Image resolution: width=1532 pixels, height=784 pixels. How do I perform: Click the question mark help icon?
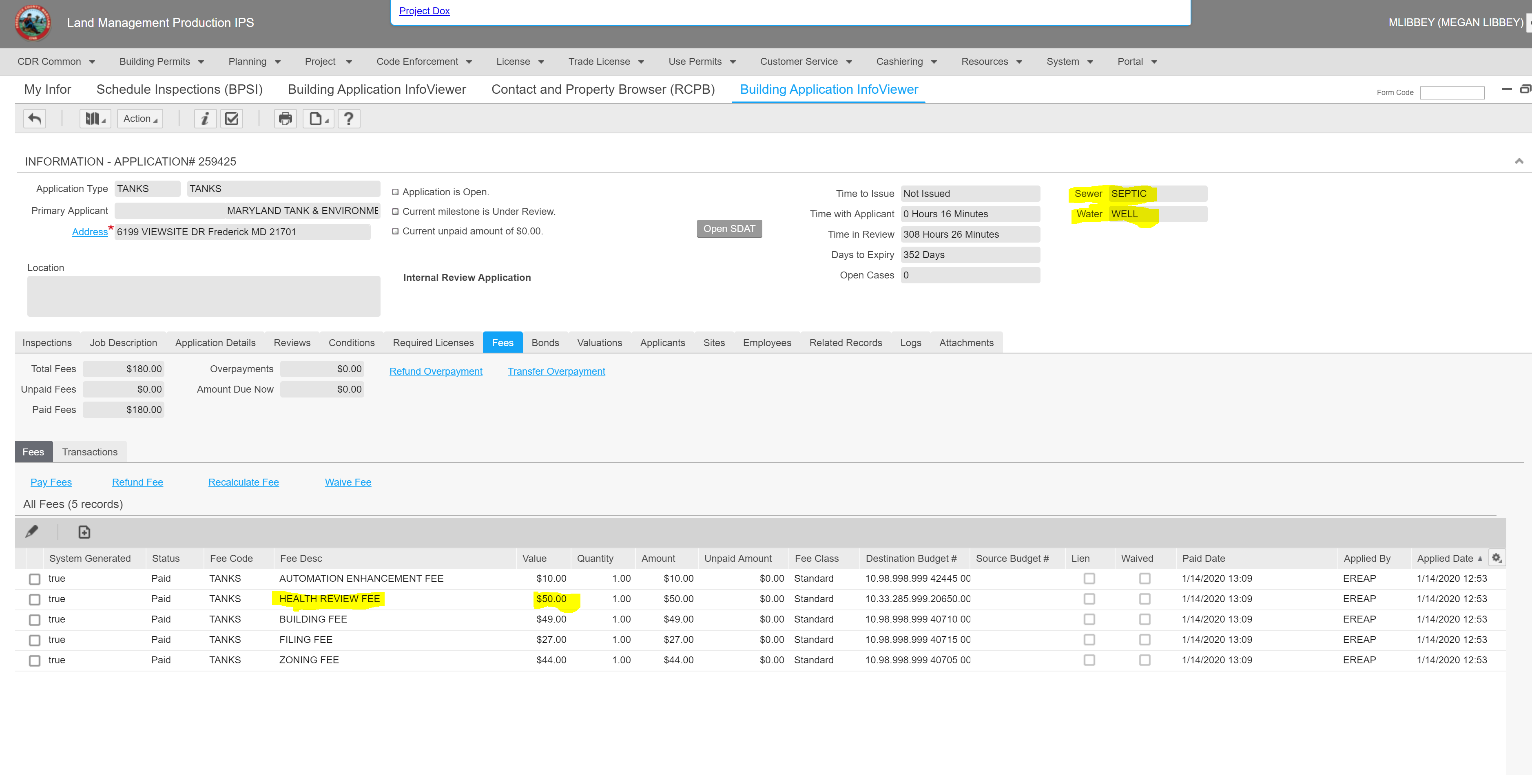tap(349, 119)
